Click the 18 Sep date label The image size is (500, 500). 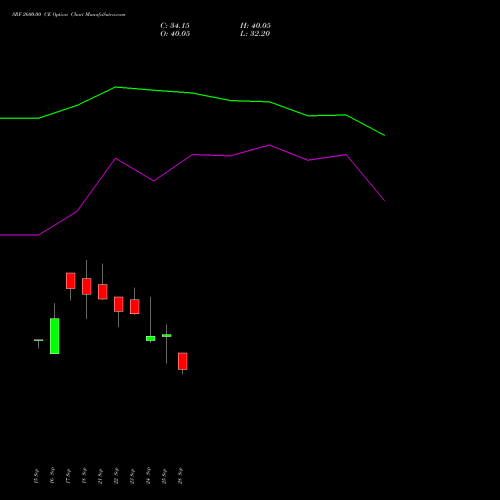pyautogui.click(x=84, y=476)
